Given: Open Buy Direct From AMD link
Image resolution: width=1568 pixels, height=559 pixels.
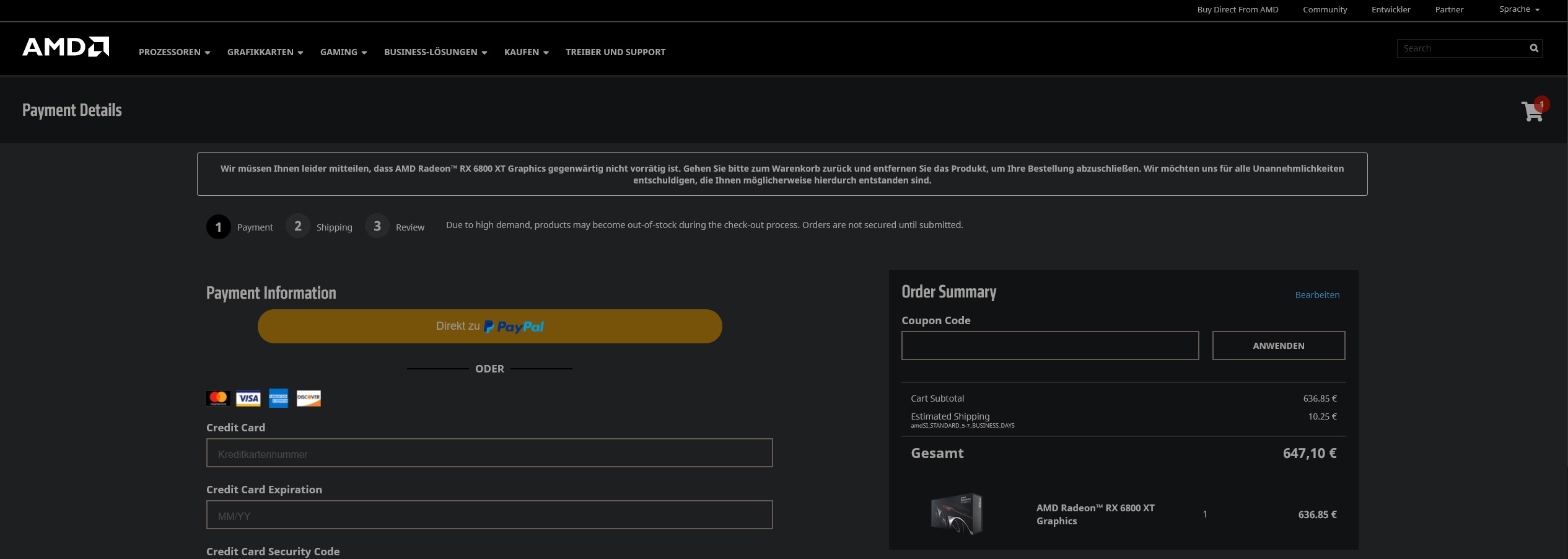Looking at the screenshot, I should [x=1238, y=9].
